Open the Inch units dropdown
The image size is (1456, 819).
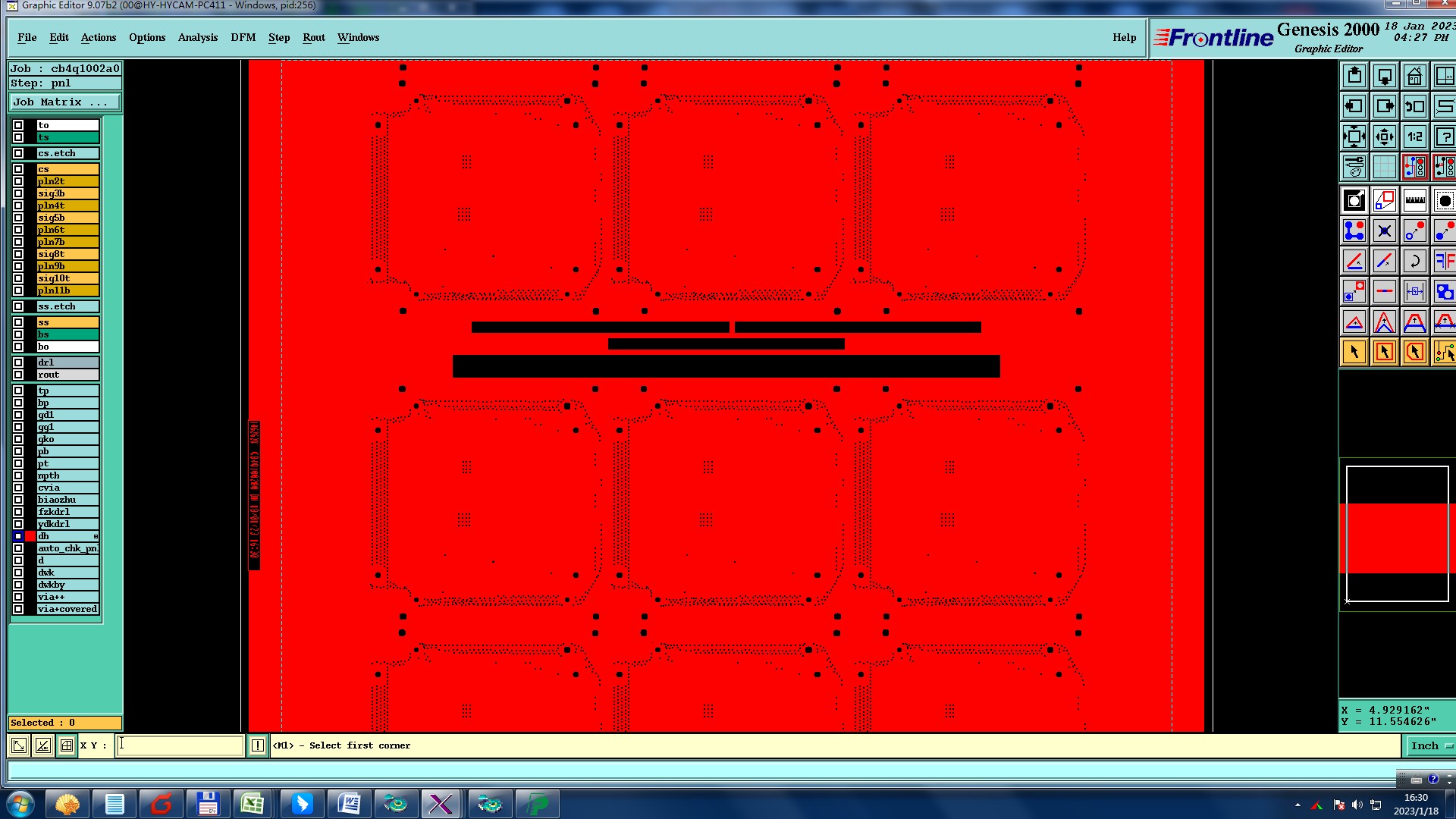point(1429,746)
